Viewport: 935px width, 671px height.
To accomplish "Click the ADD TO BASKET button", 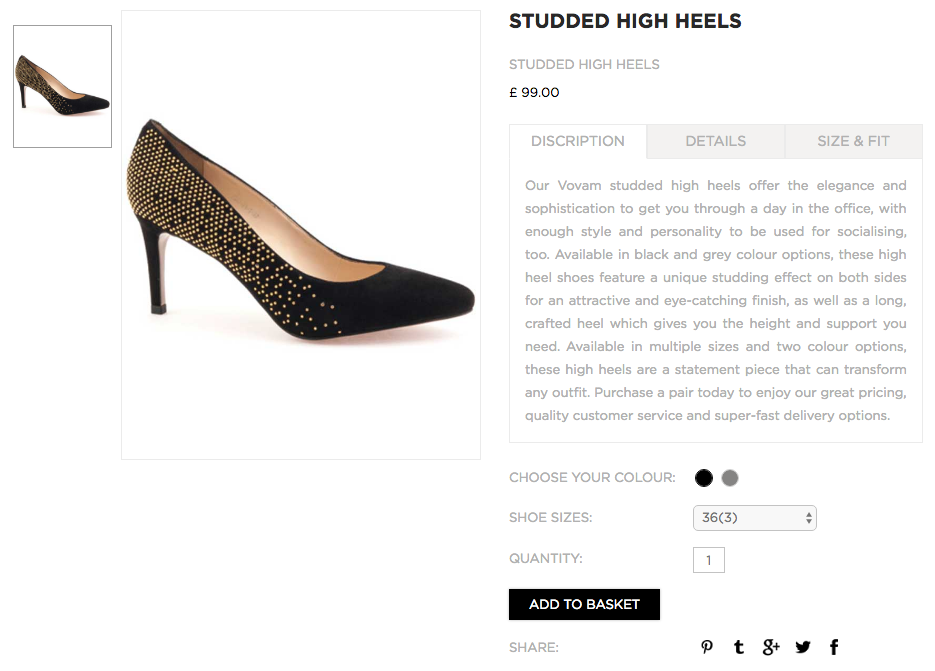I will coord(584,604).
